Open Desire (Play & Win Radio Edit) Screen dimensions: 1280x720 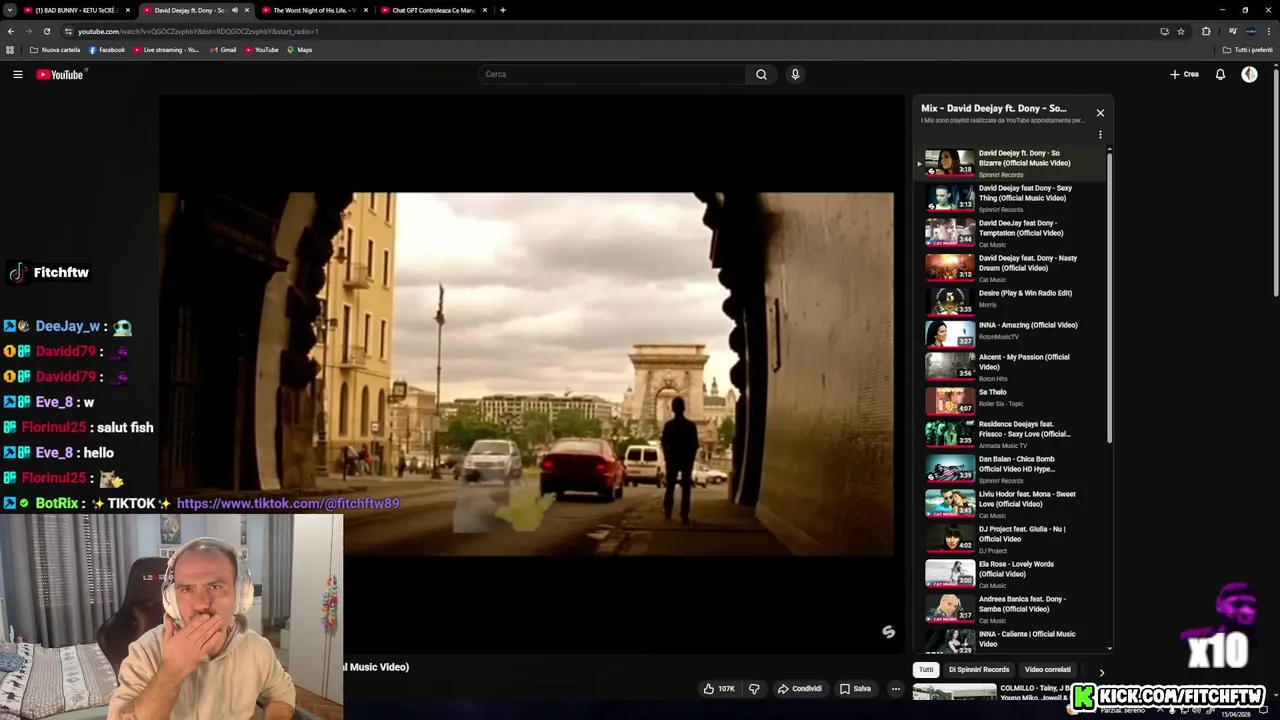pos(1010,300)
